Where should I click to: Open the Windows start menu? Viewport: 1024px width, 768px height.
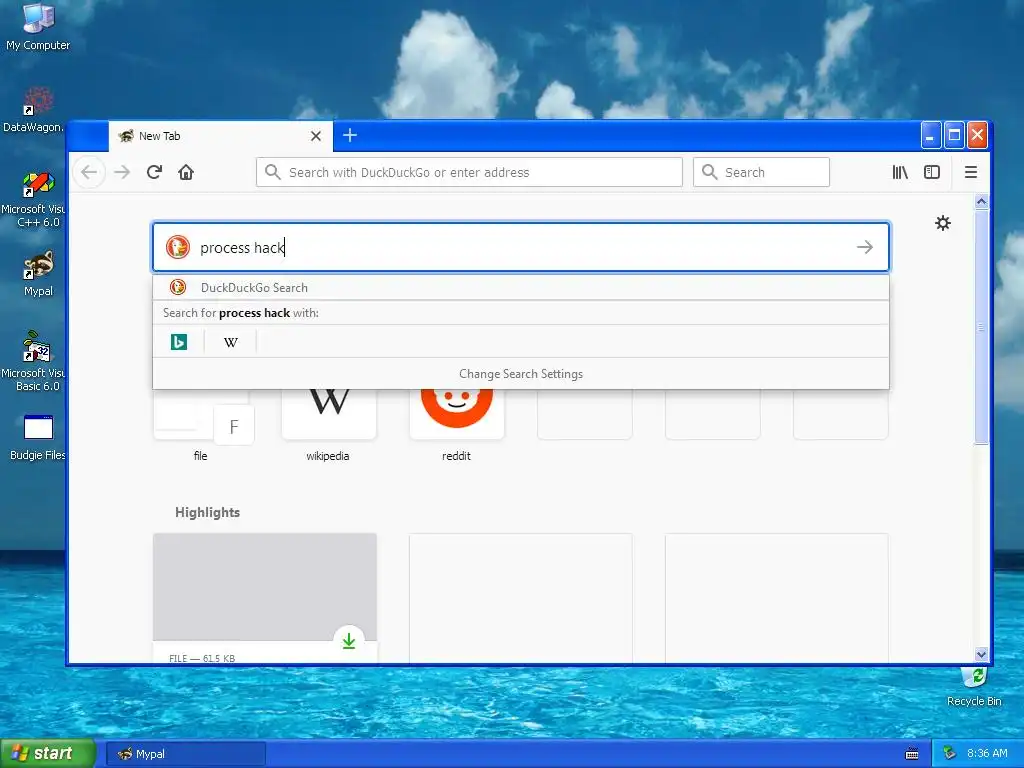coord(48,754)
